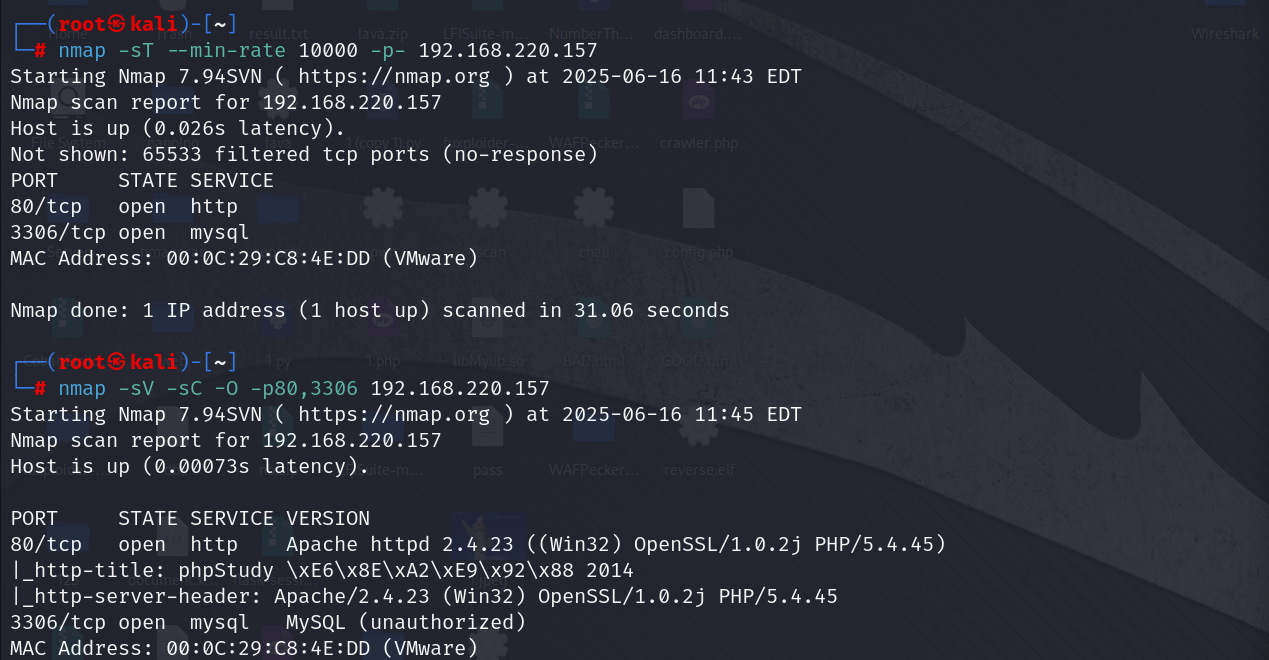1269x660 pixels.
Task: Click the http-title phpStudy output line
Action: click(321, 570)
